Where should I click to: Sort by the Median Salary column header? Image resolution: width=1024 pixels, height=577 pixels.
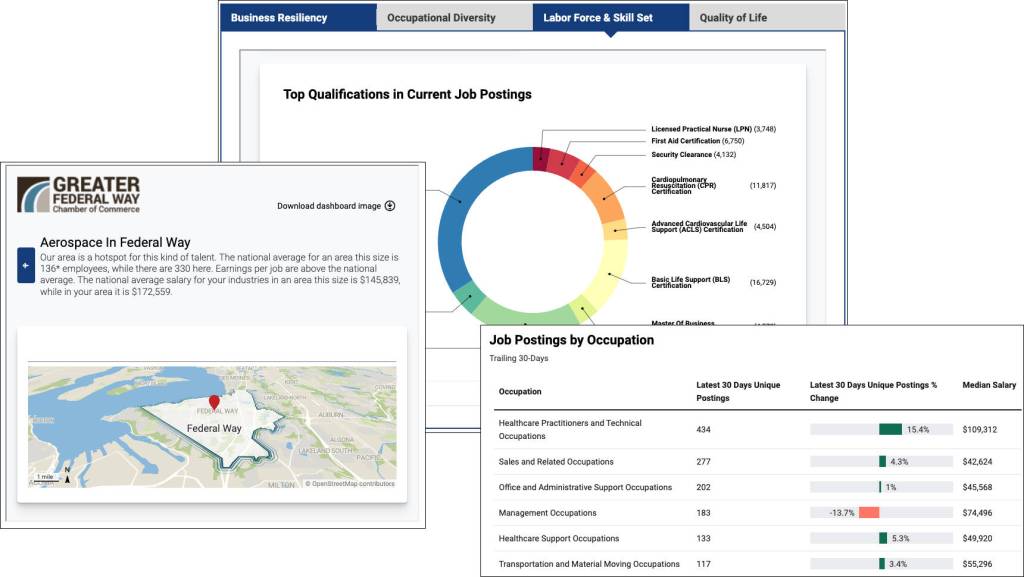(x=987, y=384)
